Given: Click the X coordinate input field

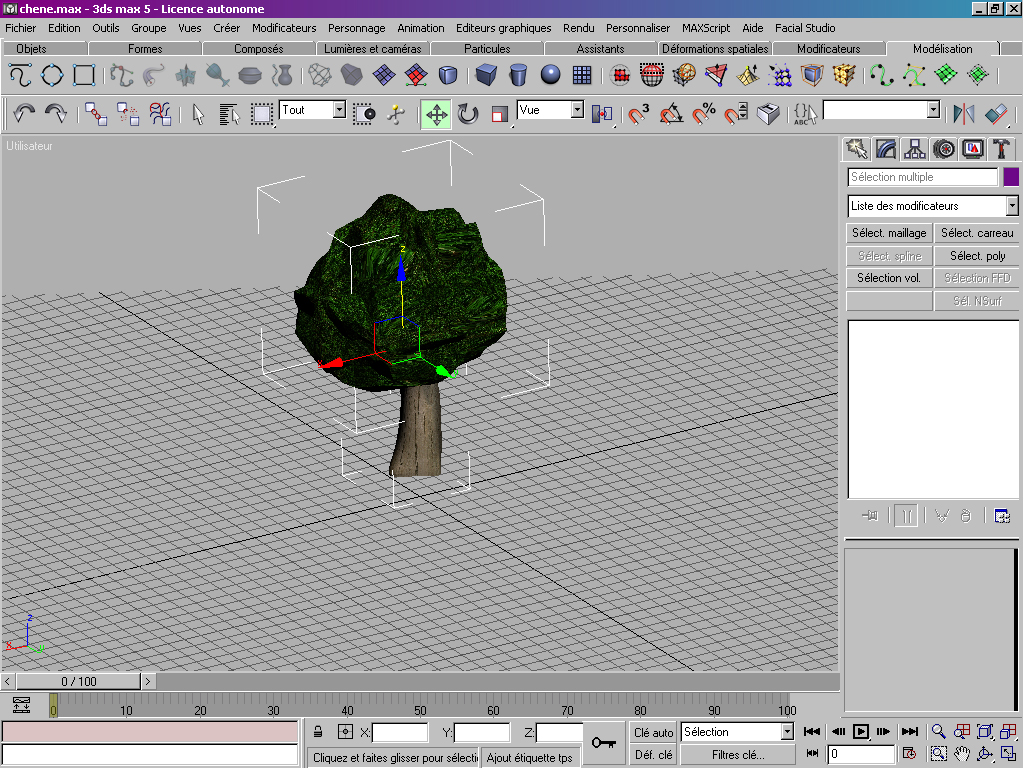Looking at the screenshot, I should coord(400,732).
